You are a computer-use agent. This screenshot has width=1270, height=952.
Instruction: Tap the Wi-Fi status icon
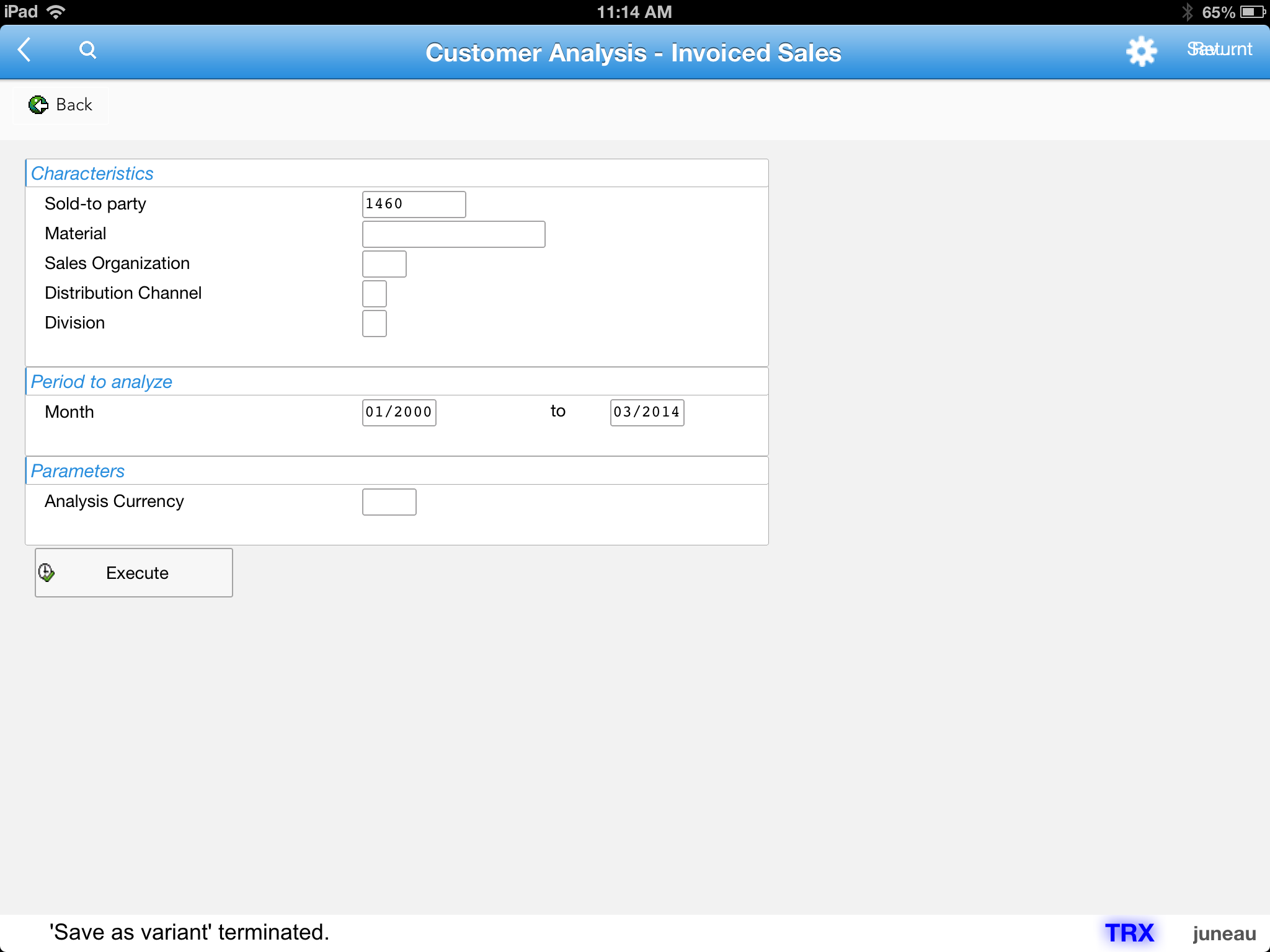click(x=57, y=12)
